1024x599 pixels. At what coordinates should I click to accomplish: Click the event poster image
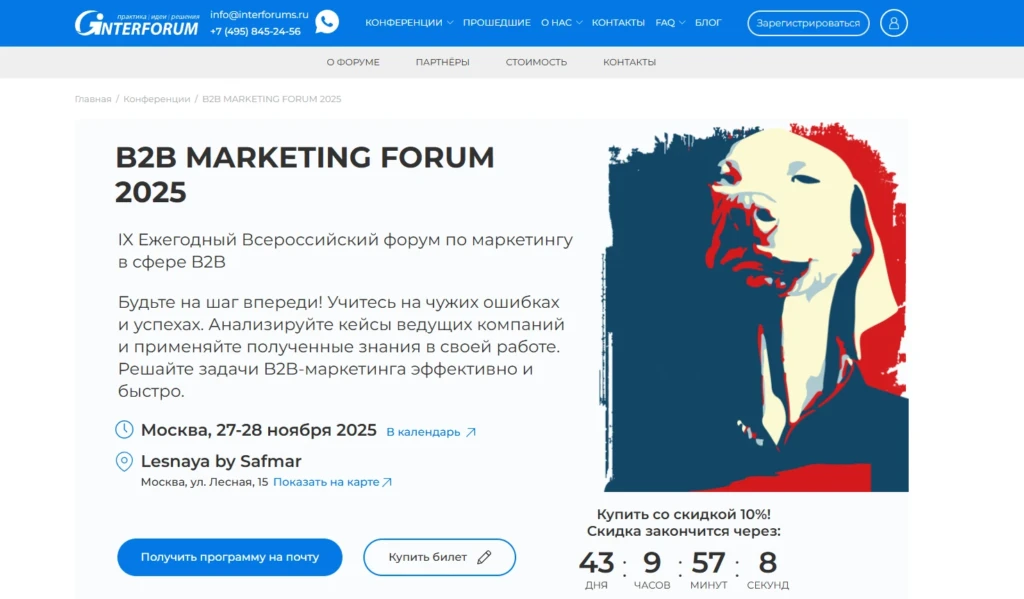pos(754,307)
